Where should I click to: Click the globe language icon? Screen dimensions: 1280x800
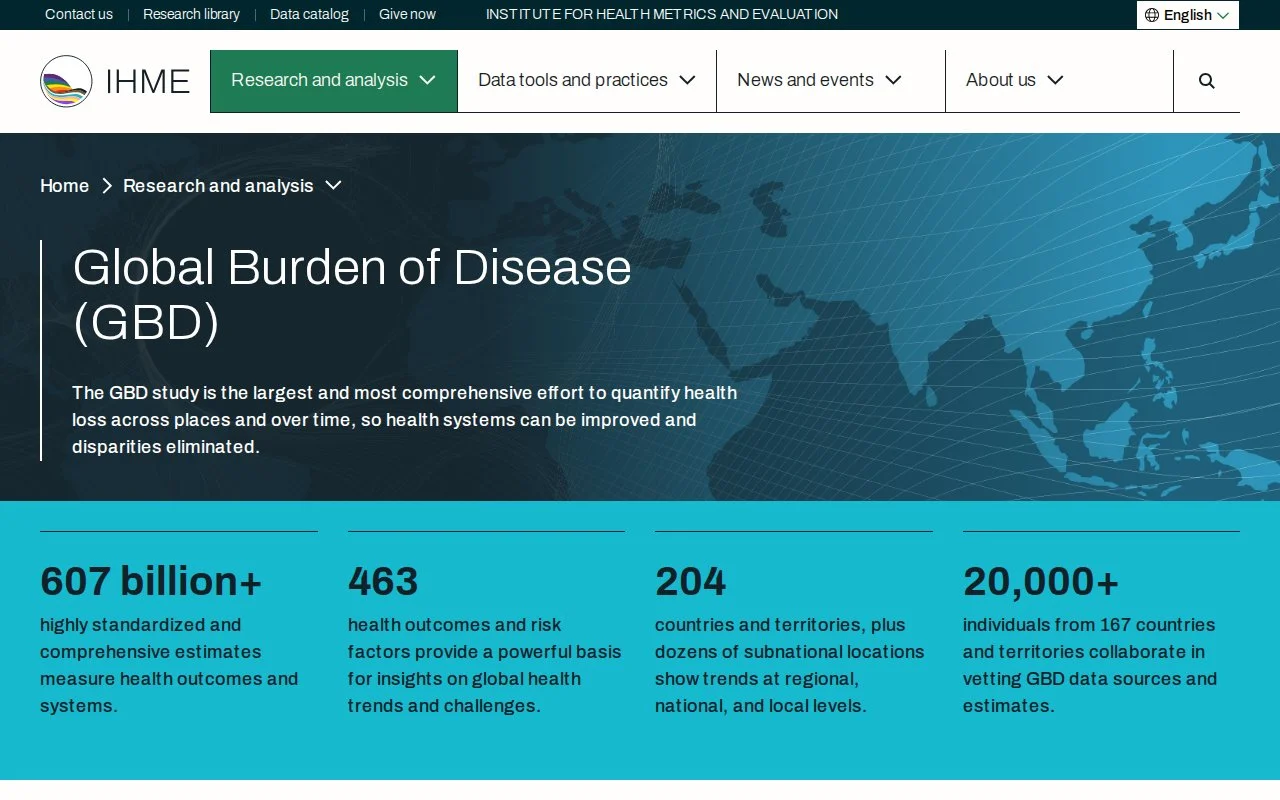(x=1152, y=15)
